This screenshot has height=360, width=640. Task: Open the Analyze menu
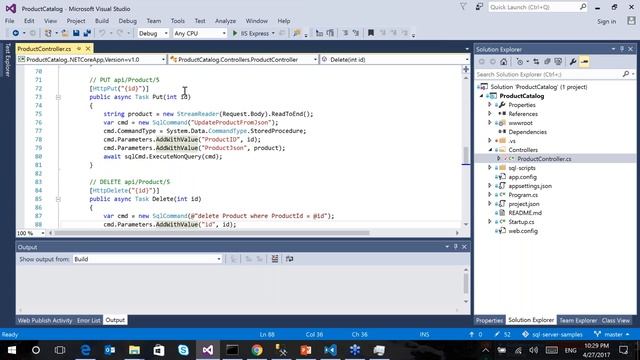(x=225, y=21)
